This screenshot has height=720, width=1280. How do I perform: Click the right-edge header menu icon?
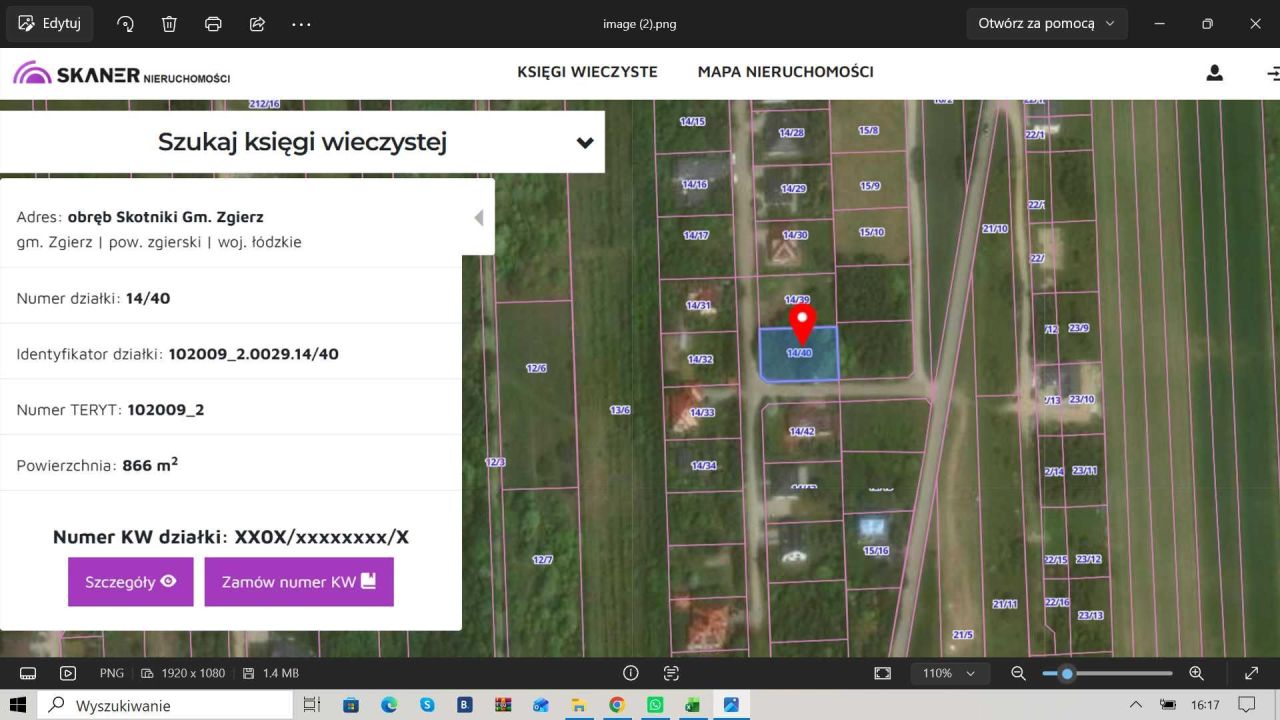1272,73
